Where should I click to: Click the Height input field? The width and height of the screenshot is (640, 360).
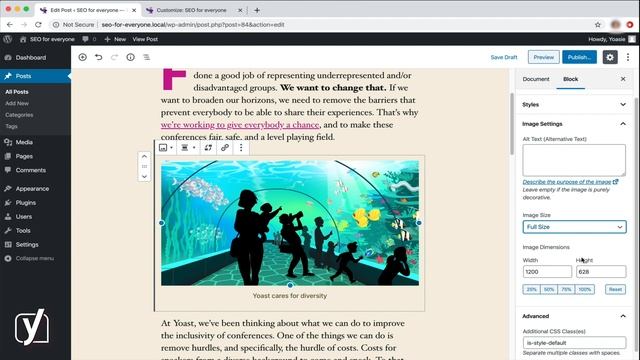[601, 271]
